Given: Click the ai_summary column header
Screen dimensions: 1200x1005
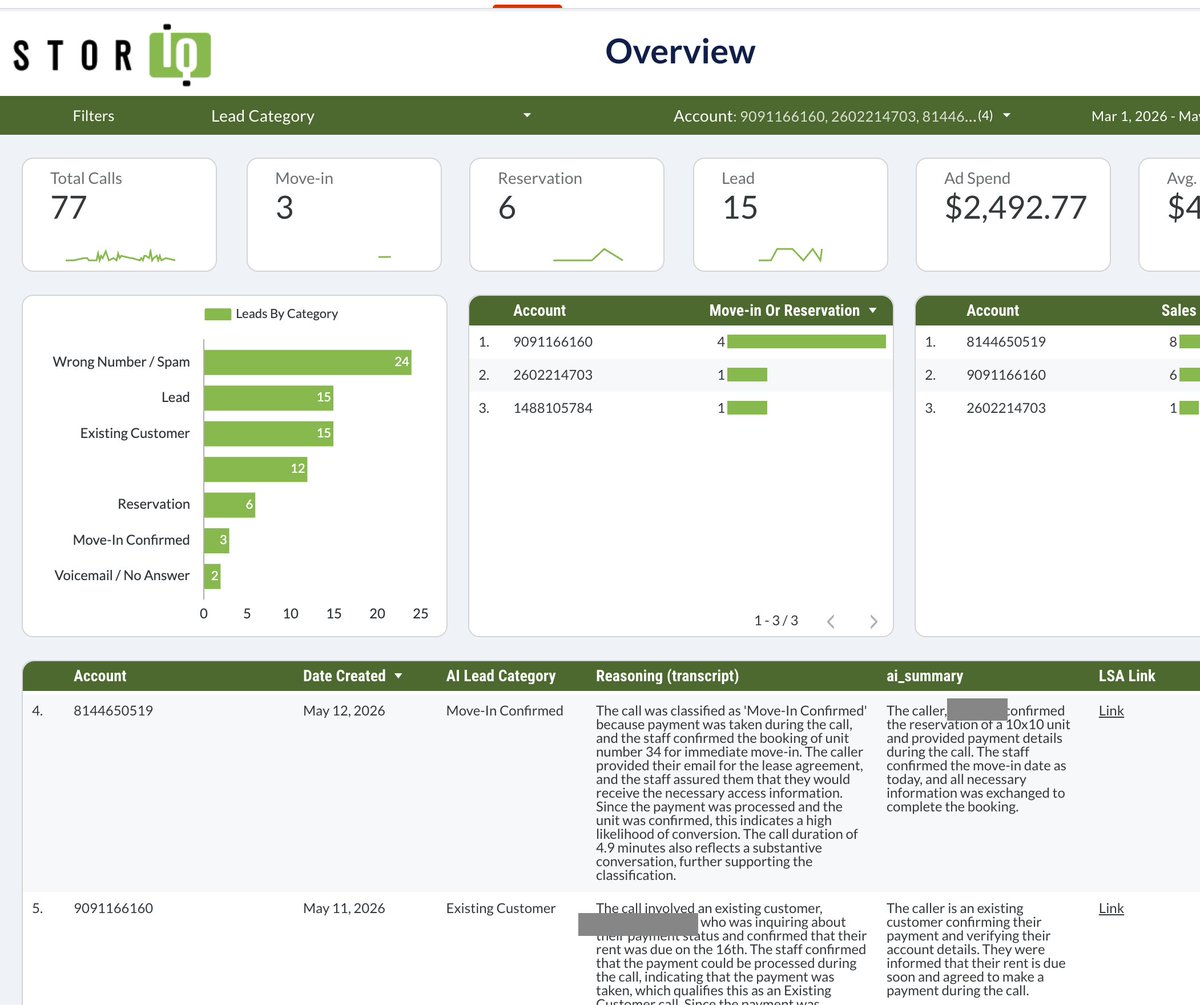Looking at the screenshot, I should 924,676.
